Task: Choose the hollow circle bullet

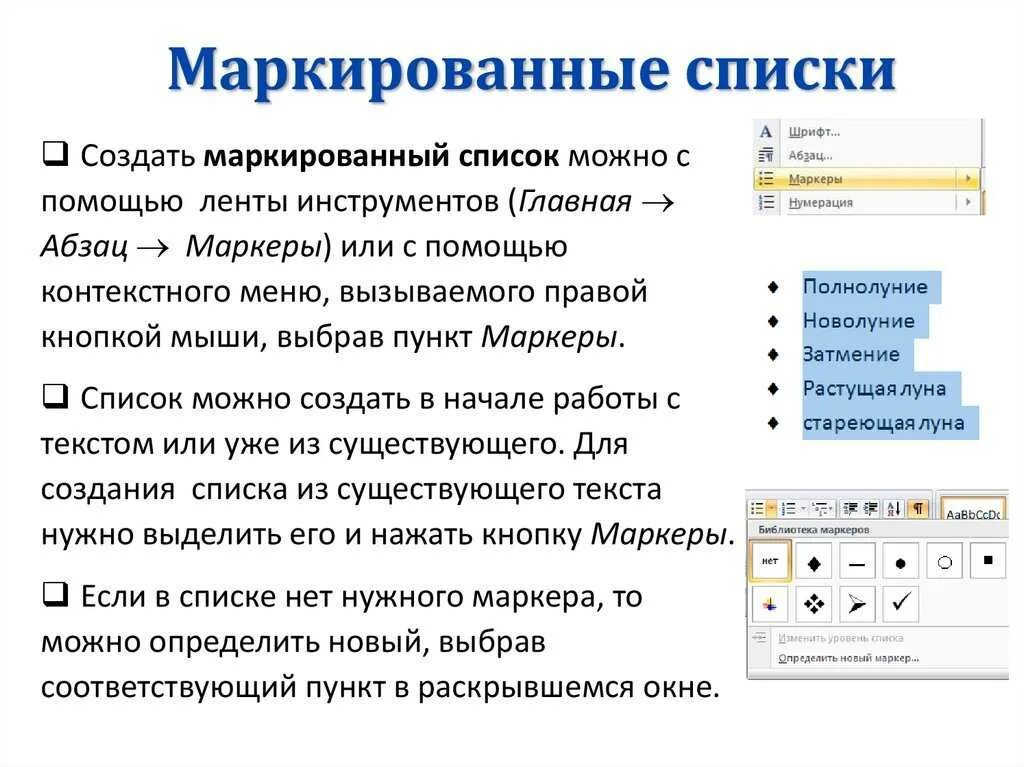Action: tap(944, 561)
